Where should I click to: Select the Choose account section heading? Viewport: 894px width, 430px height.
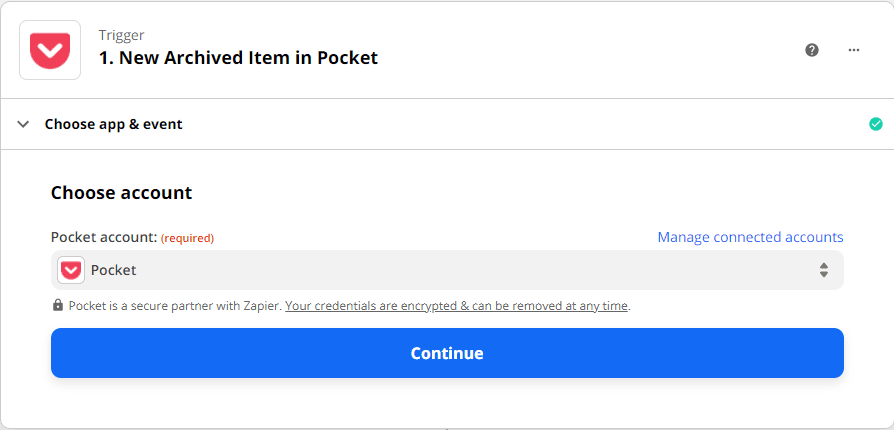121,193
